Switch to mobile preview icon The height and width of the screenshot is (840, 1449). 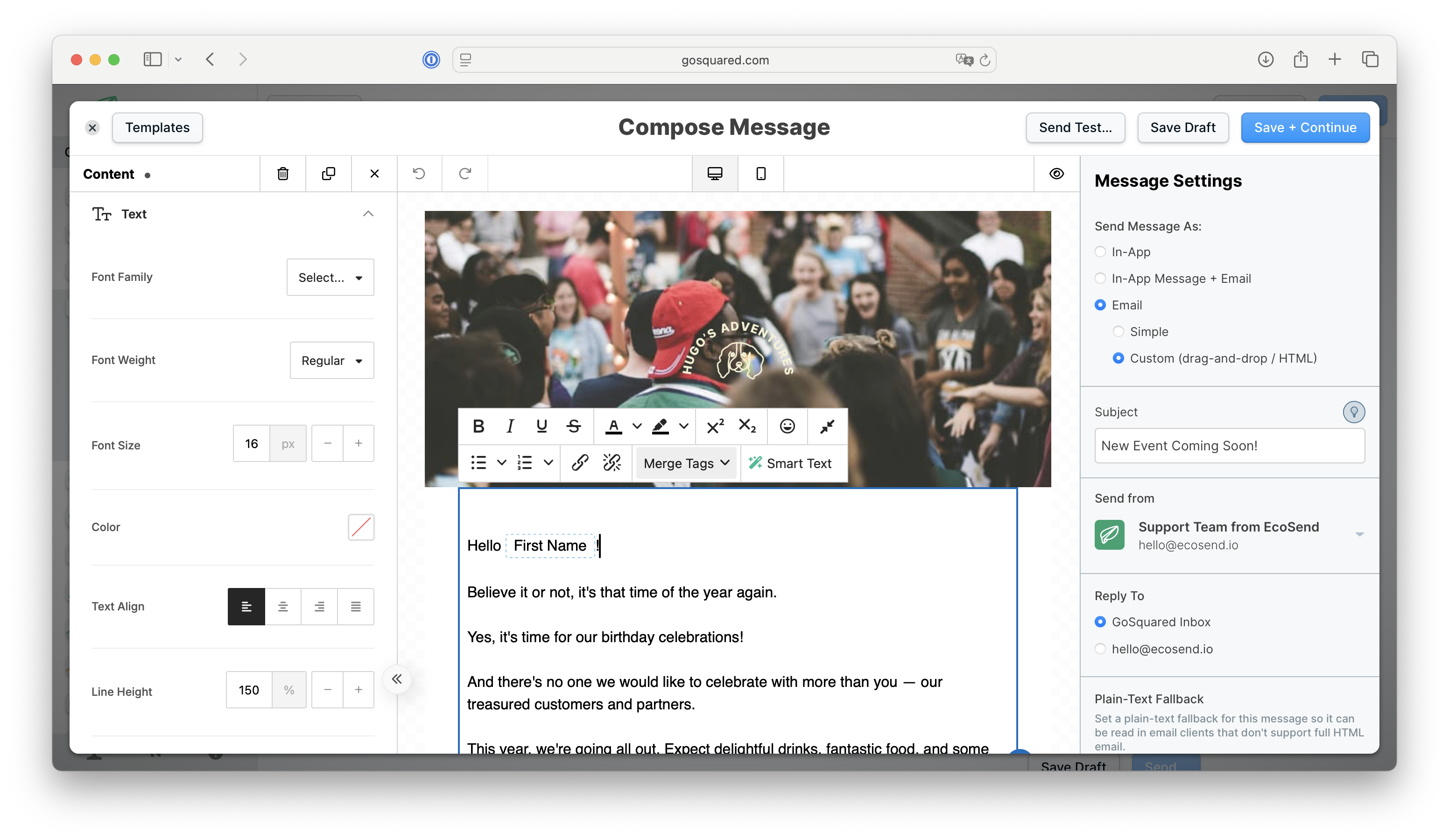point(760,174)
